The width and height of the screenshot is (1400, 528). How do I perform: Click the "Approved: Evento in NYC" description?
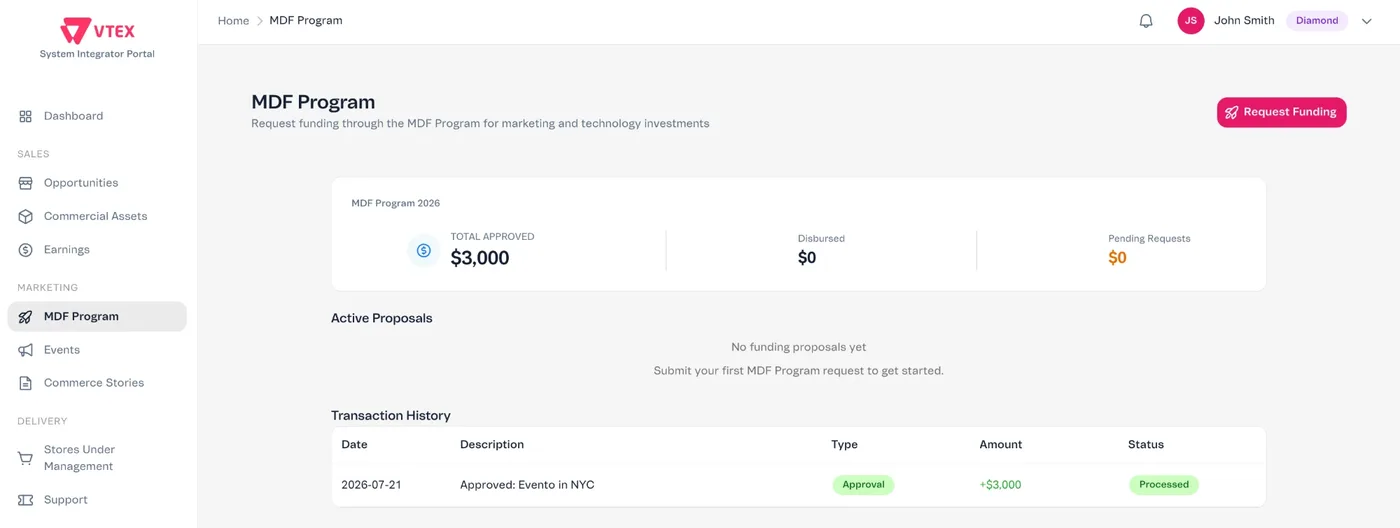[x=527, y=485]
